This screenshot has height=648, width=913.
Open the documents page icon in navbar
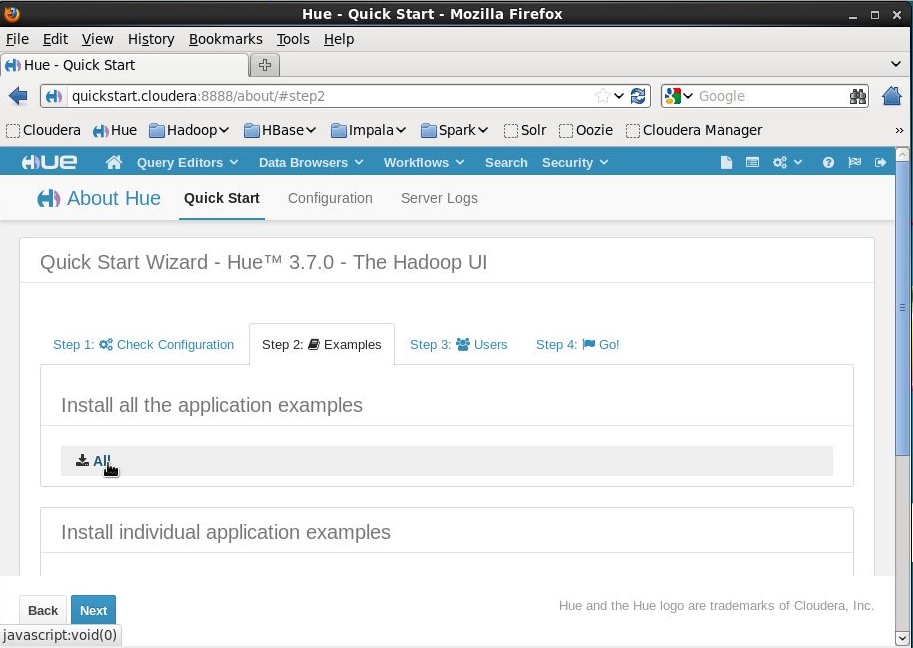point(726,162)
